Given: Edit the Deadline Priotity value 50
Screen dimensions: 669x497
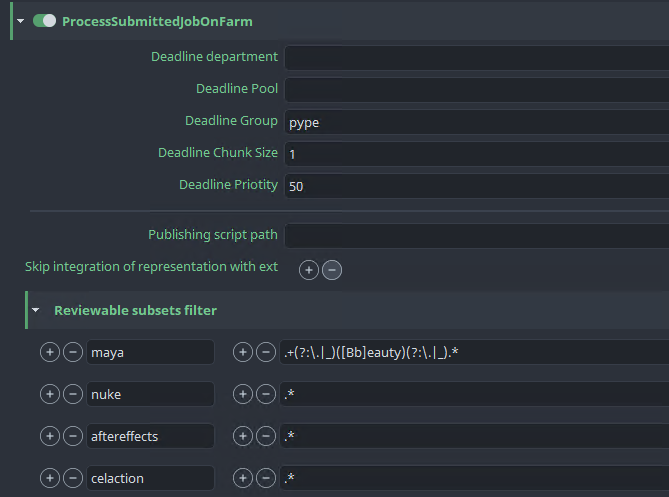Looking at the screenshot, I should click(476, 186).
